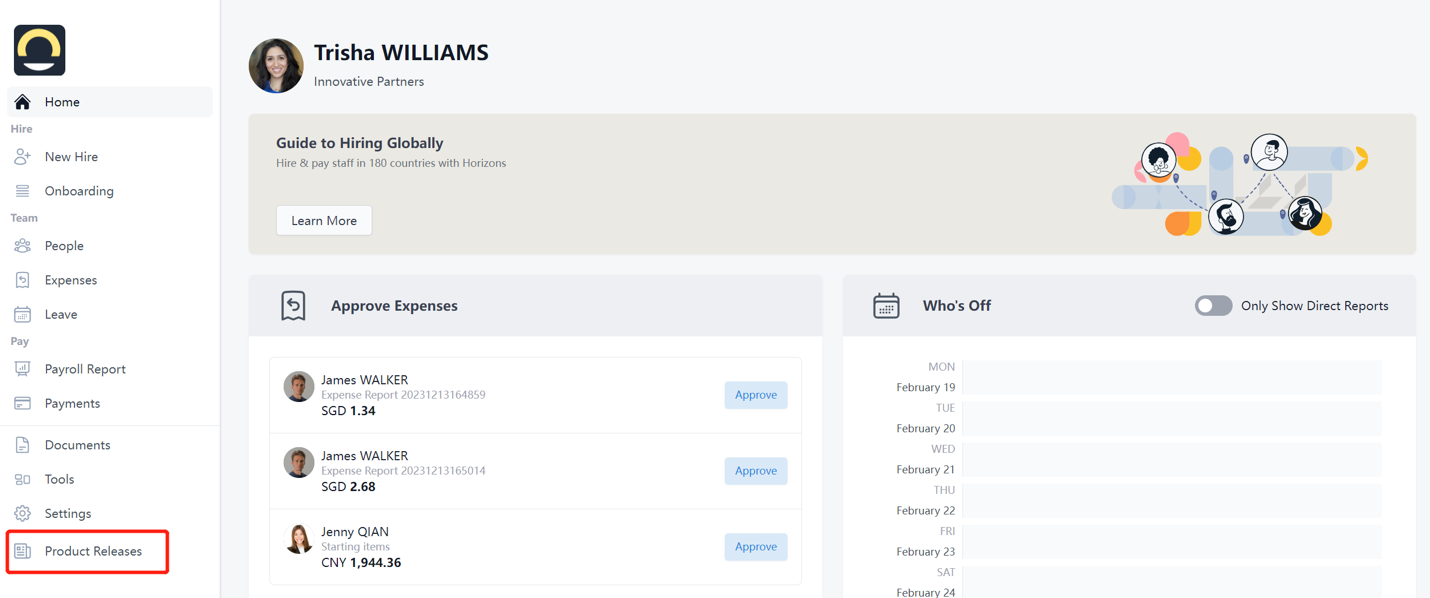
Task: Open the Payments menu item
Action: point(72,403)
